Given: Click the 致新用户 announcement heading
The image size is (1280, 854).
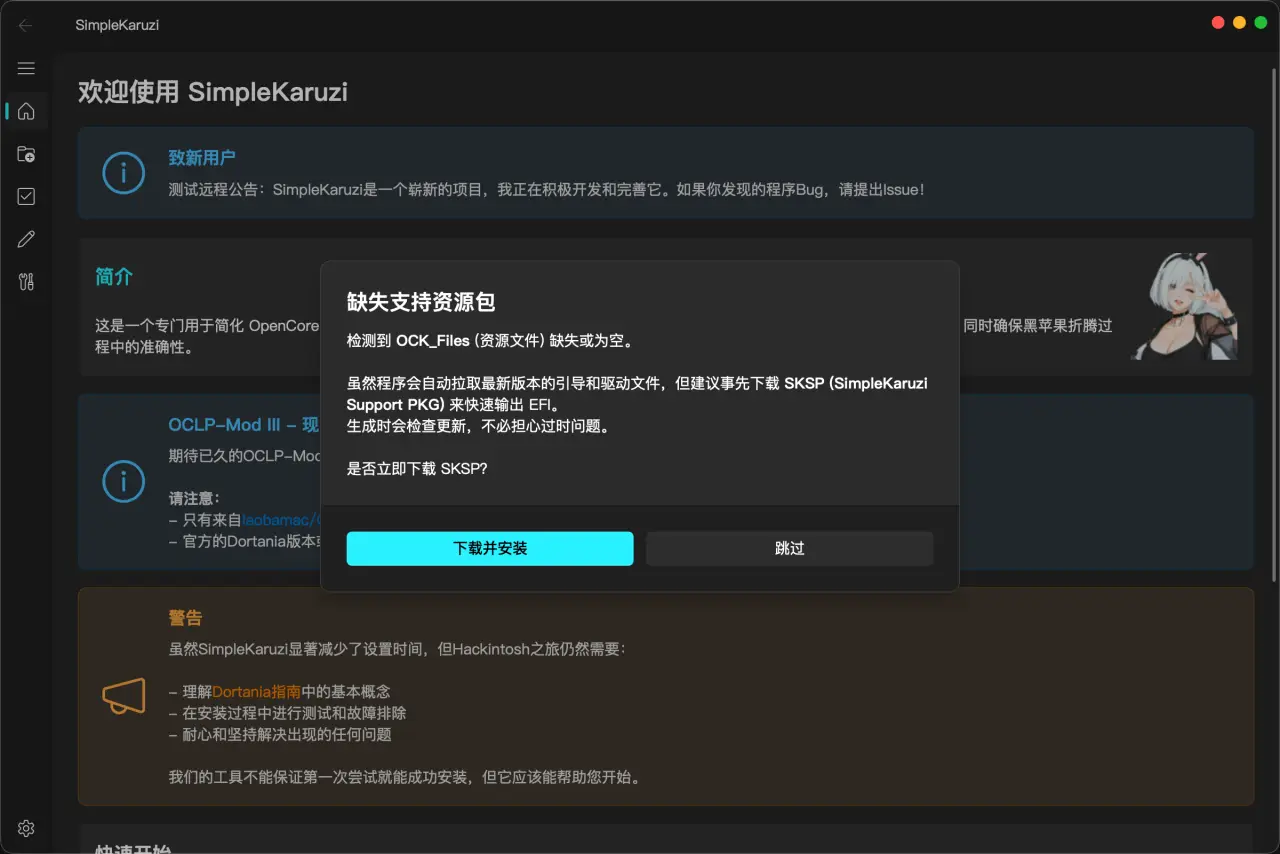Looking at the screenshot, I should (x=202, y=158).
